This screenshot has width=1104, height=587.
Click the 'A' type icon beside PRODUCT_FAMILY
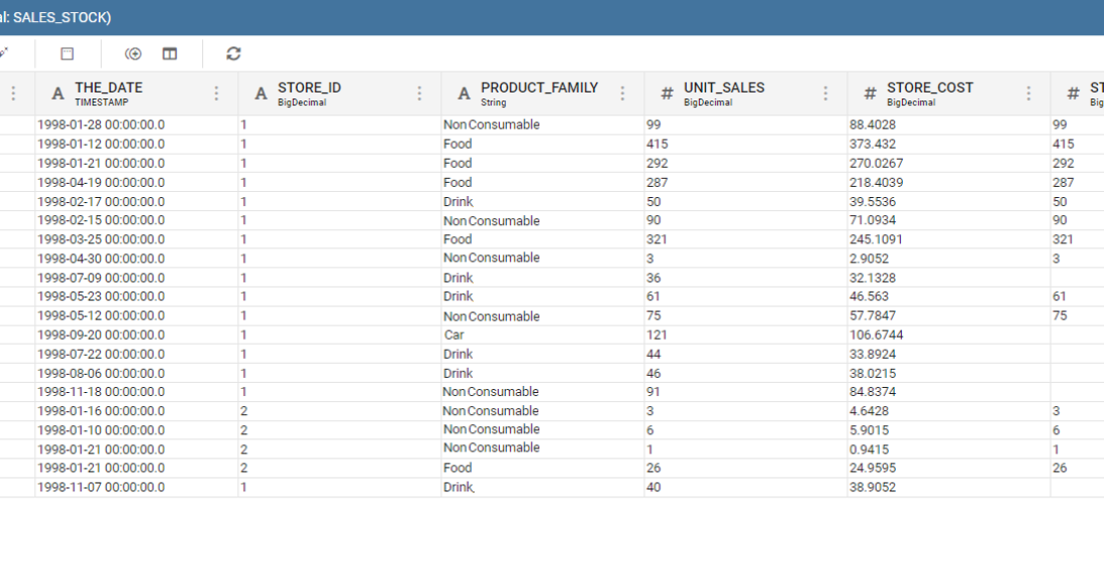pos(463,94)
